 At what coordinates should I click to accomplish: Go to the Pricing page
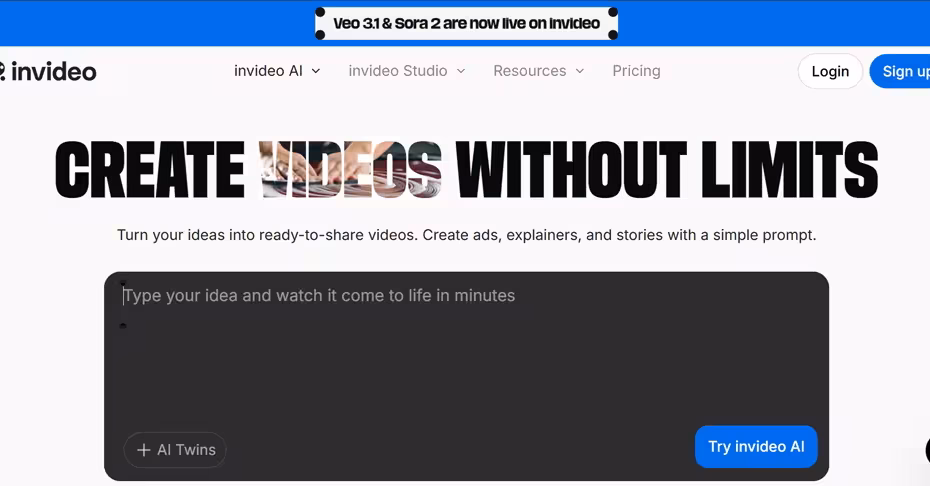[636, 71]
